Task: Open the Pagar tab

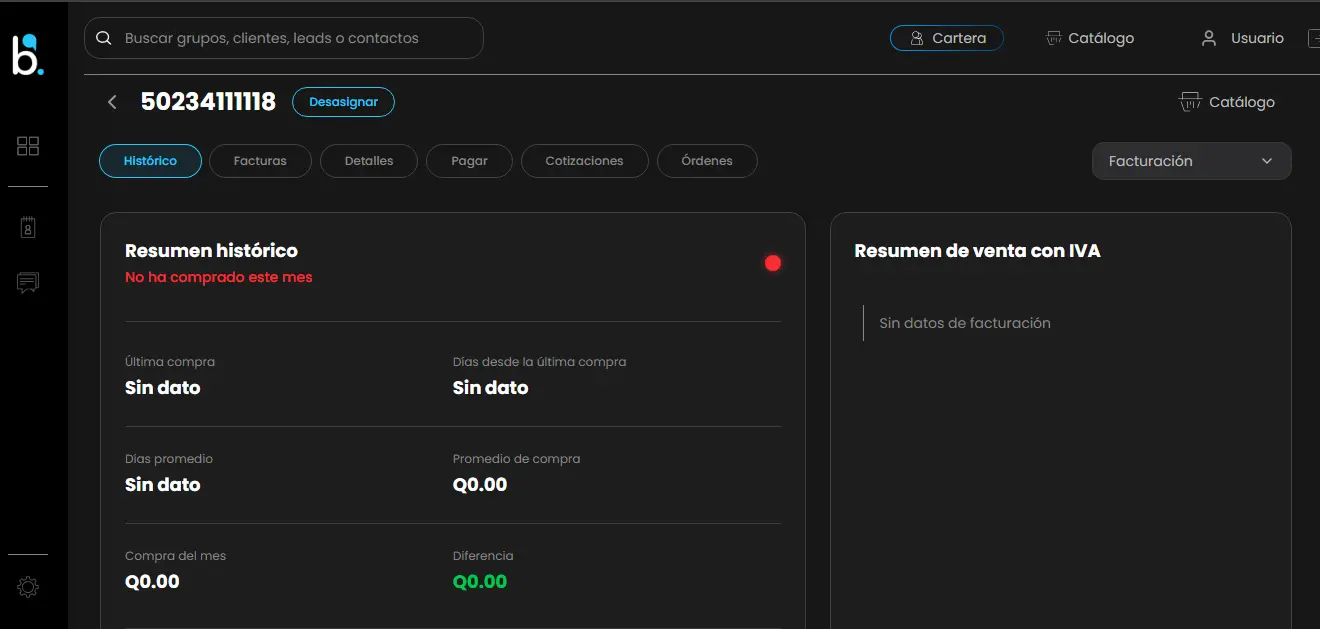Action: tap(469, 161)
